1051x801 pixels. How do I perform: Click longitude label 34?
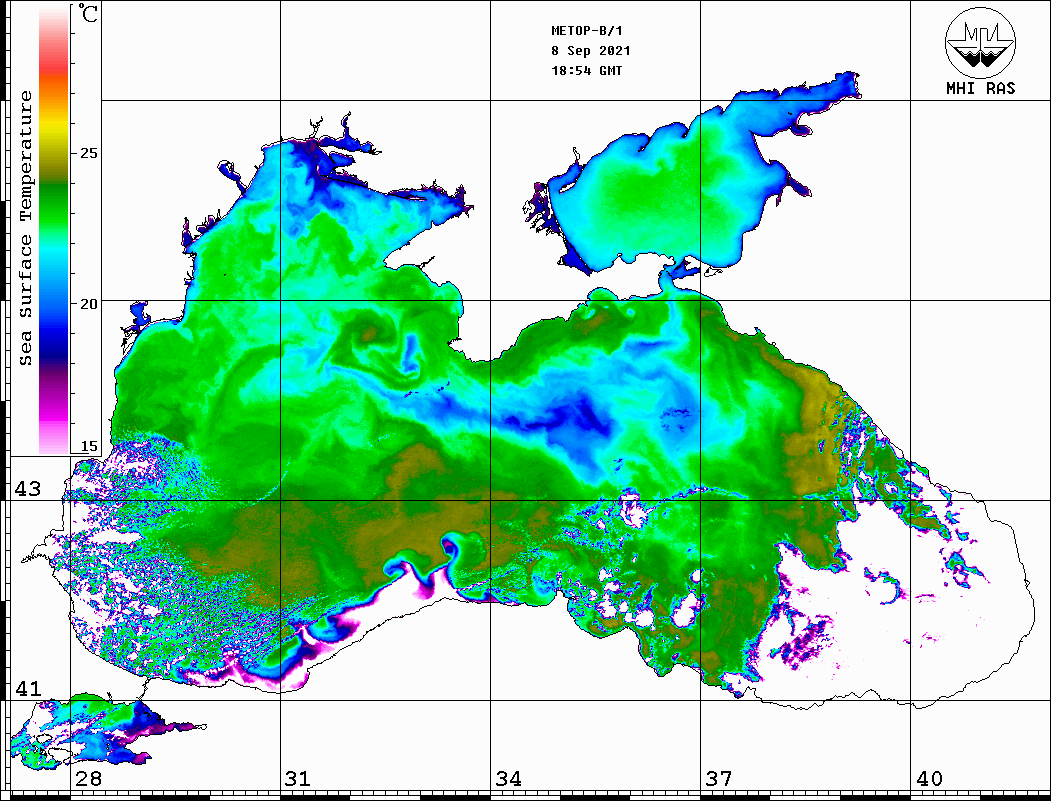(509, 778)
